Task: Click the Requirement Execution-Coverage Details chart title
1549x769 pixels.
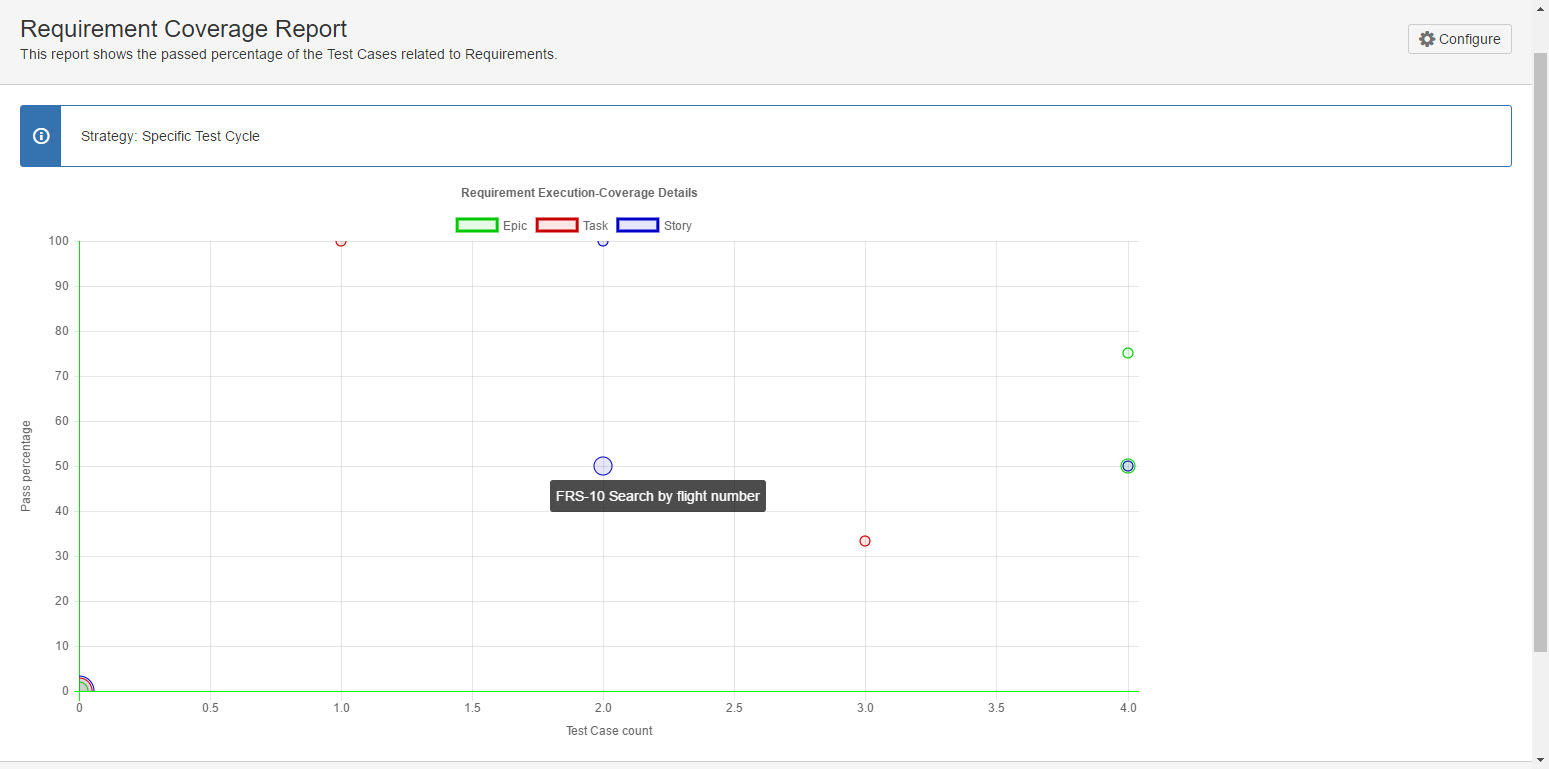Action: [x=579, y=193]
